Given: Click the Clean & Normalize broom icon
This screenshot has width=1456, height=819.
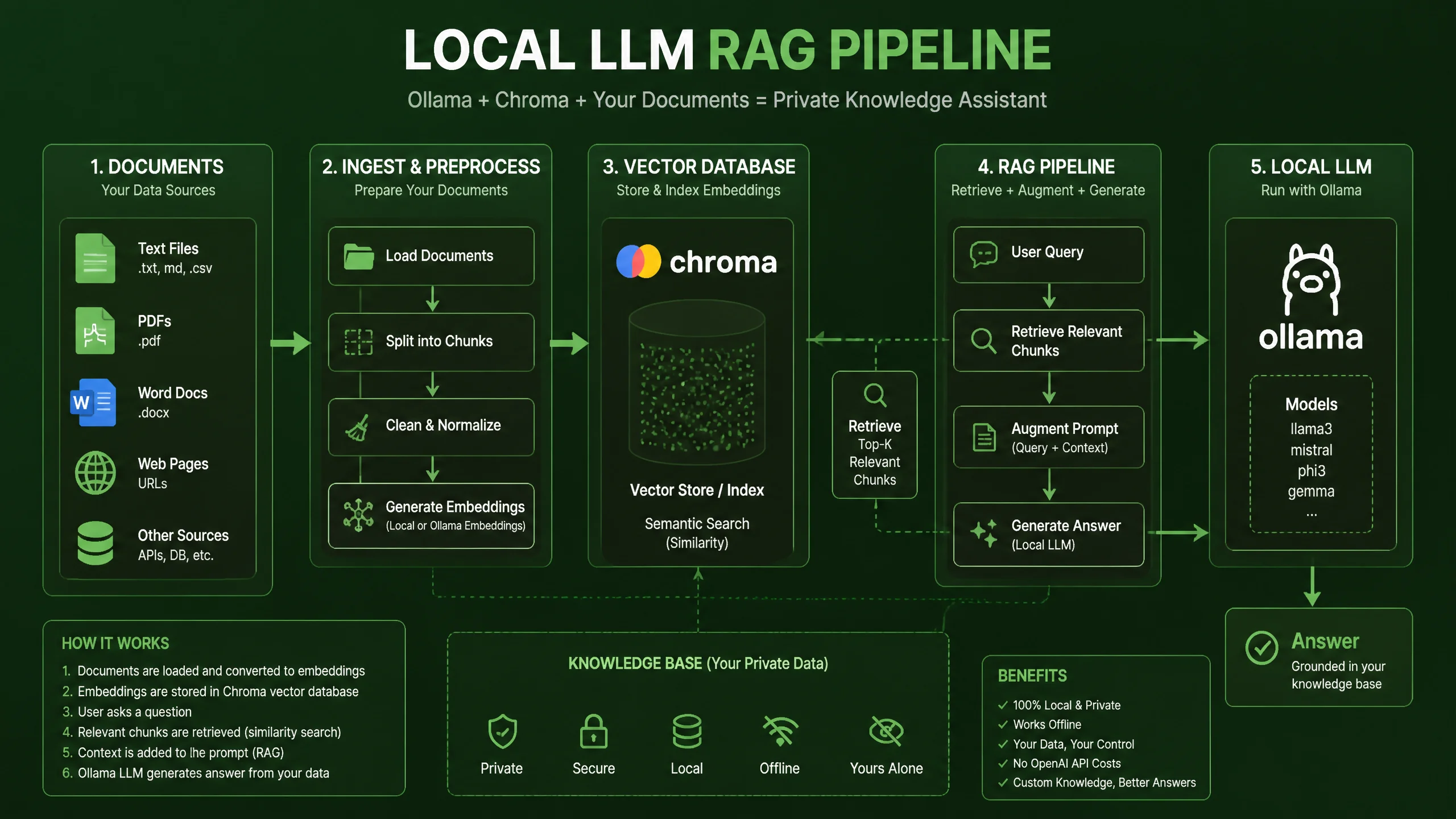Looking at the screenshot, I should pyautogui.click(x=358, y=427).
